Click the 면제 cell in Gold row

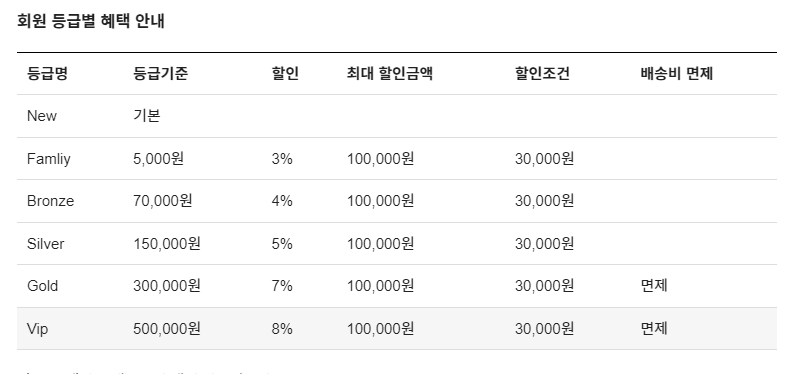coord(654,286)
